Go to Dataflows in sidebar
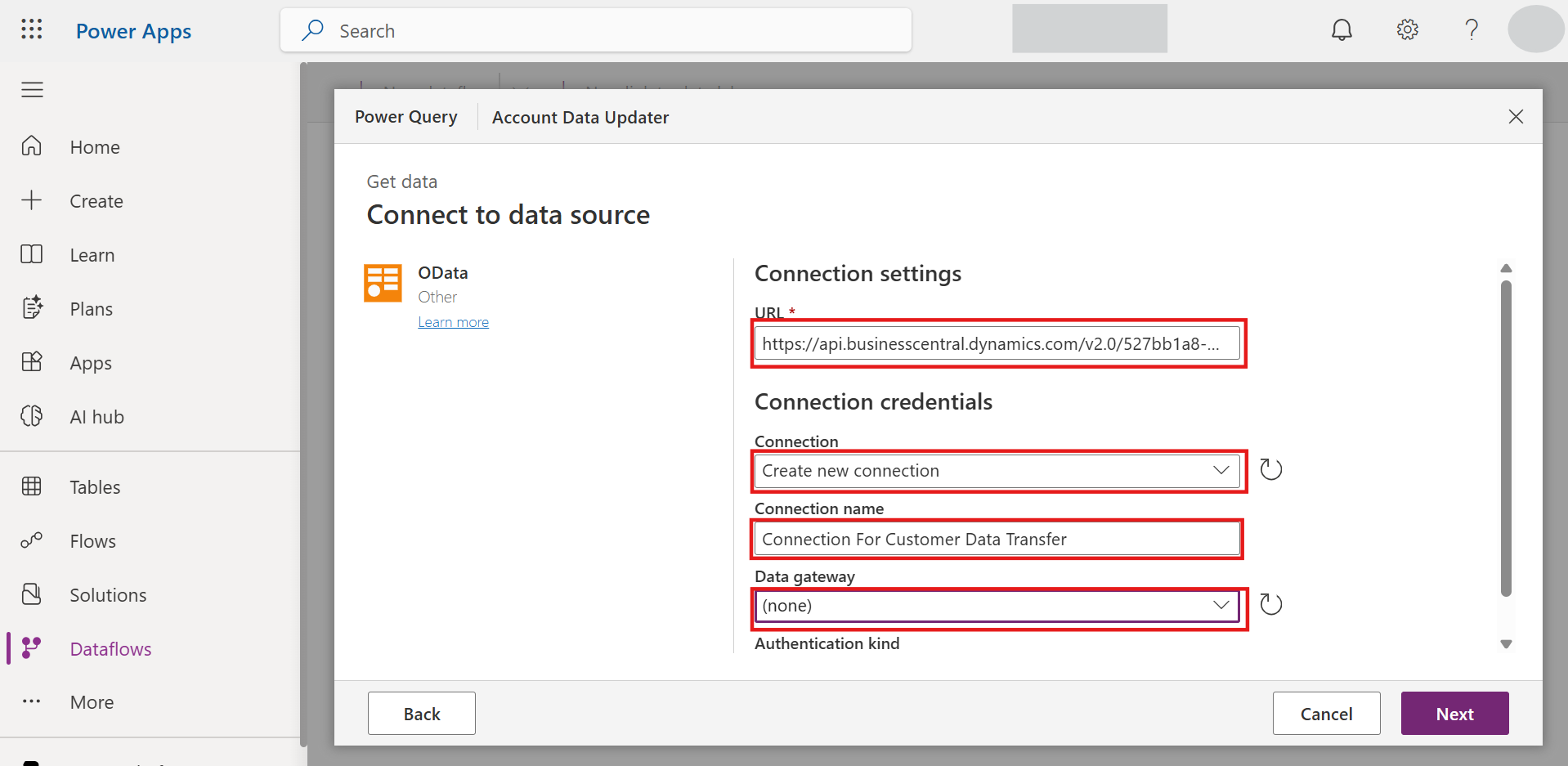The width and height of the screenshot is (1568, 766). [110, 649]
